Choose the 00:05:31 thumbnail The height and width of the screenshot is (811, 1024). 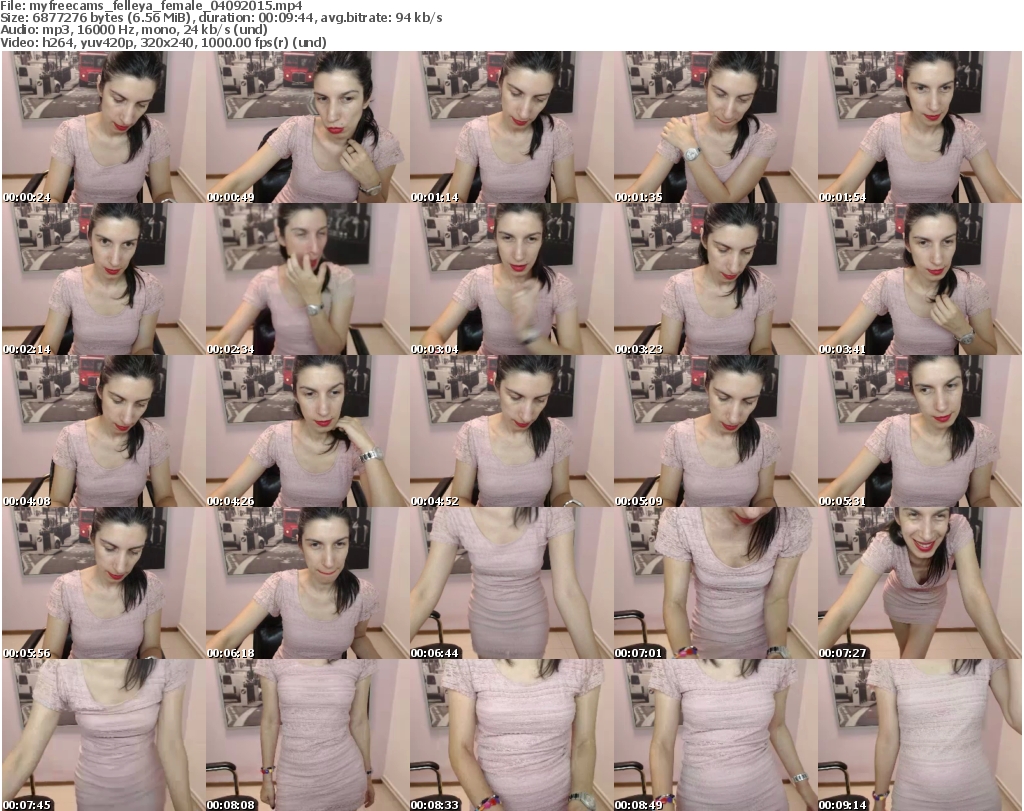click(920, 432)
